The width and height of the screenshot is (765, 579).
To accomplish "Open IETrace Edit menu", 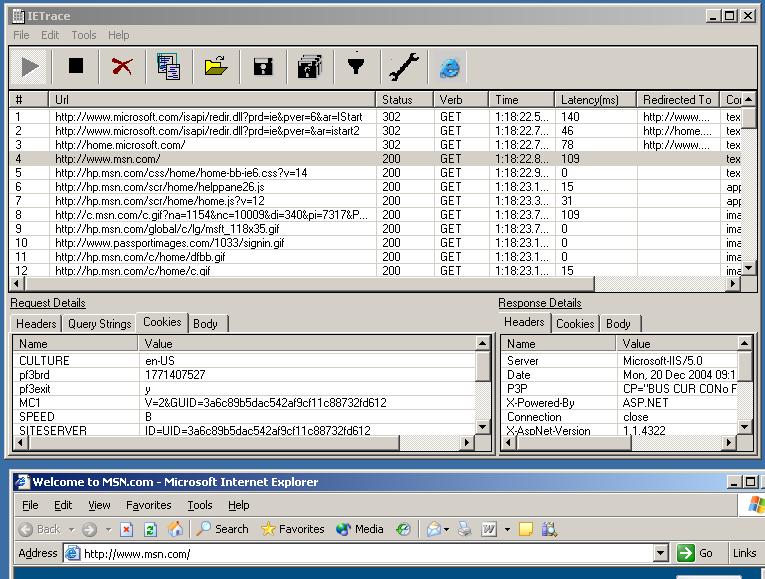I will pyautogui.click(x=50, y=35).
